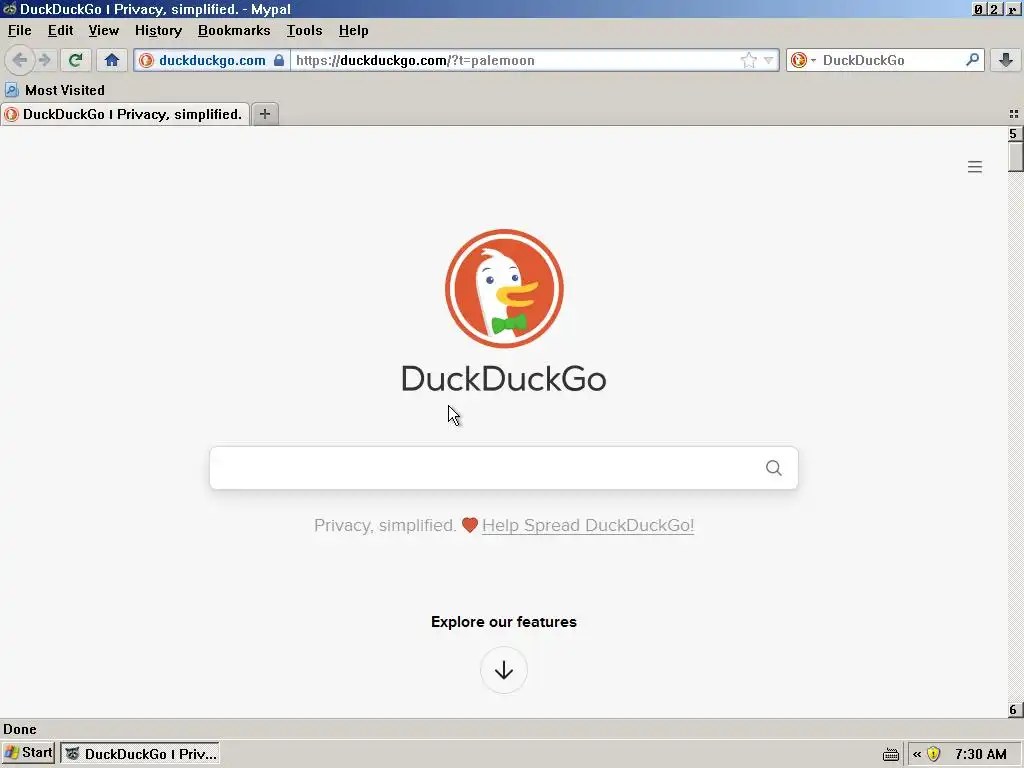This screenshot has height=768, width=1024.
Task: Click the page scrollbar thumb
Action: point(1015,157)
